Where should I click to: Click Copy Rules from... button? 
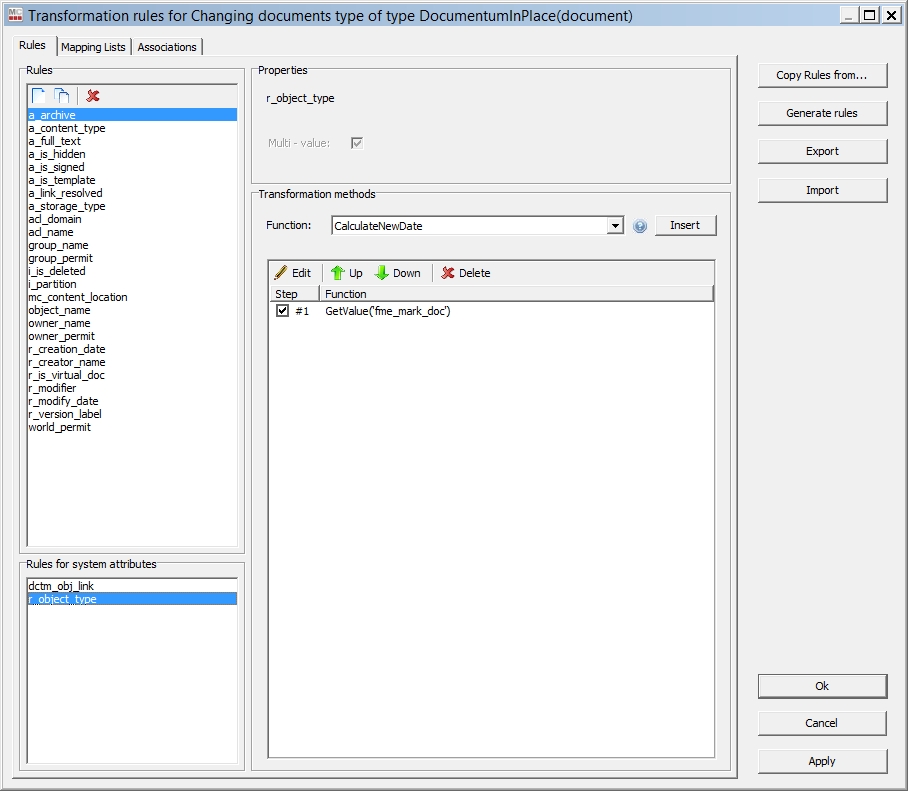[822, 75]
